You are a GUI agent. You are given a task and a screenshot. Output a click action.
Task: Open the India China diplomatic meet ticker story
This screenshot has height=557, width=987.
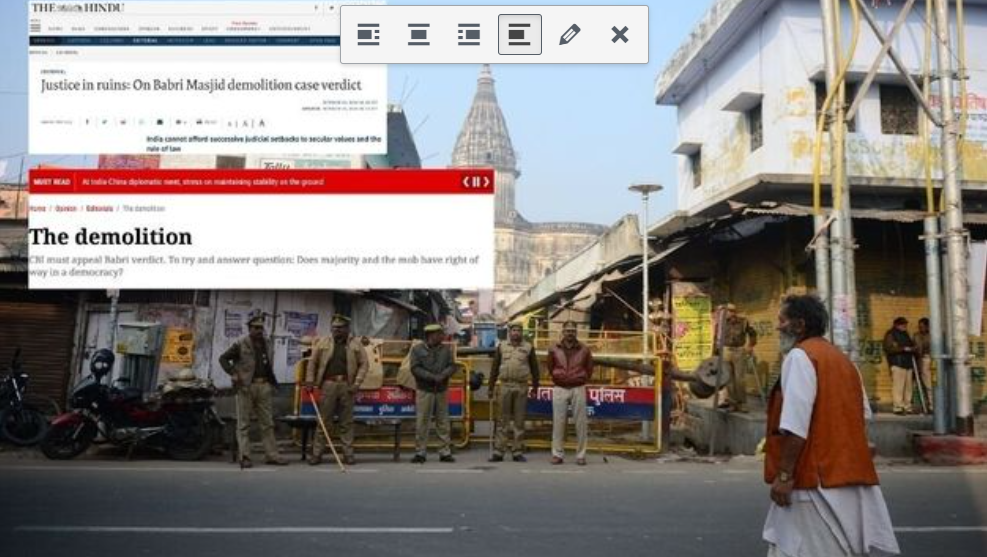click(x=202, y=182)
